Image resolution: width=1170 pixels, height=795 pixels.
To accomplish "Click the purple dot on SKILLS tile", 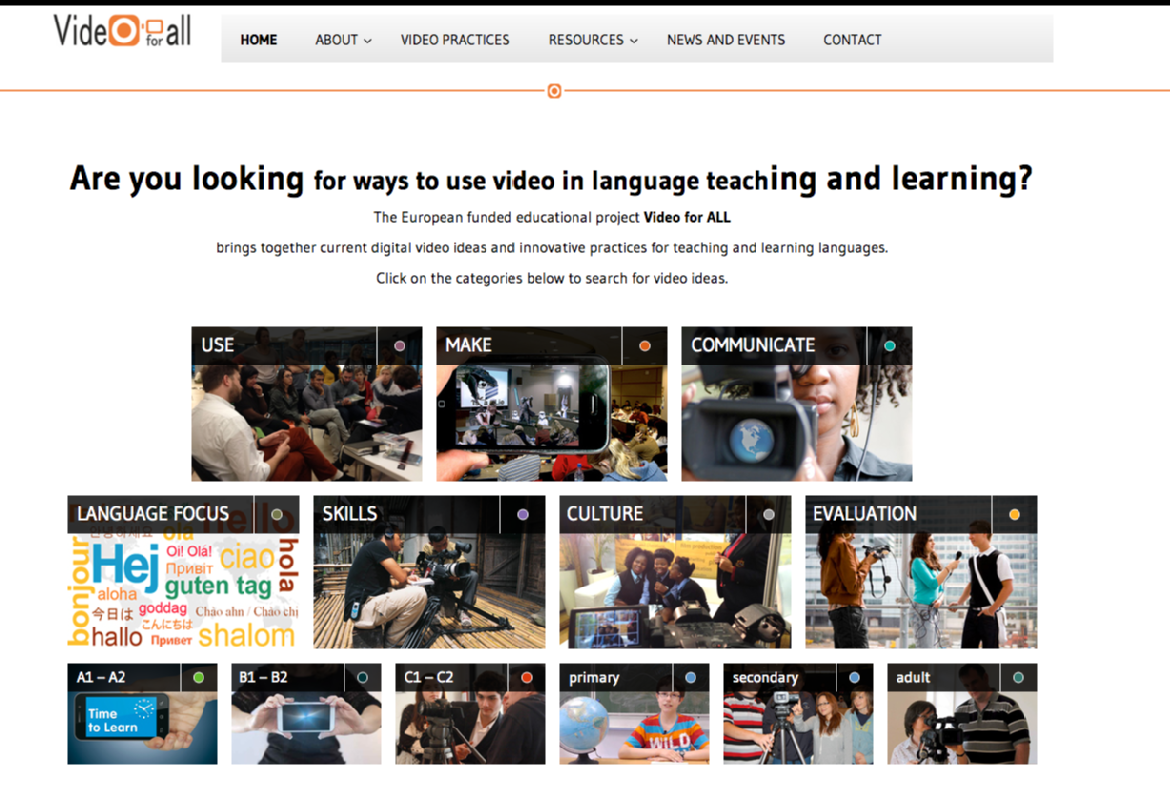I will (523, 515).
